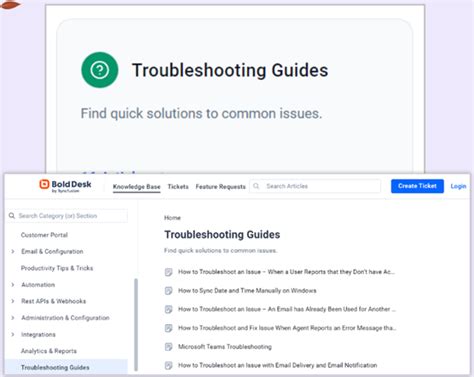This screenshot has height=377, width=474.
Task: Open Email Delivery and Email Notification article
Action: click(278, 365)
